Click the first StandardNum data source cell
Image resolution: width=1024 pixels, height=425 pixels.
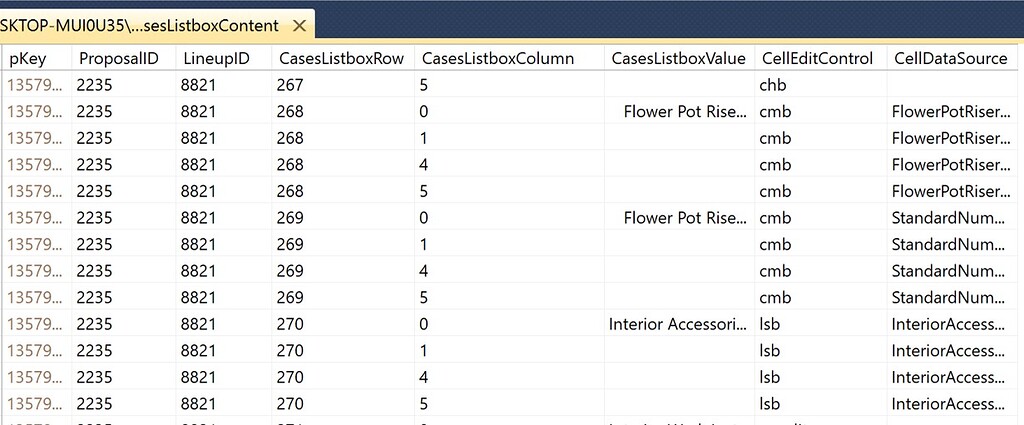(x=951, y=218)
